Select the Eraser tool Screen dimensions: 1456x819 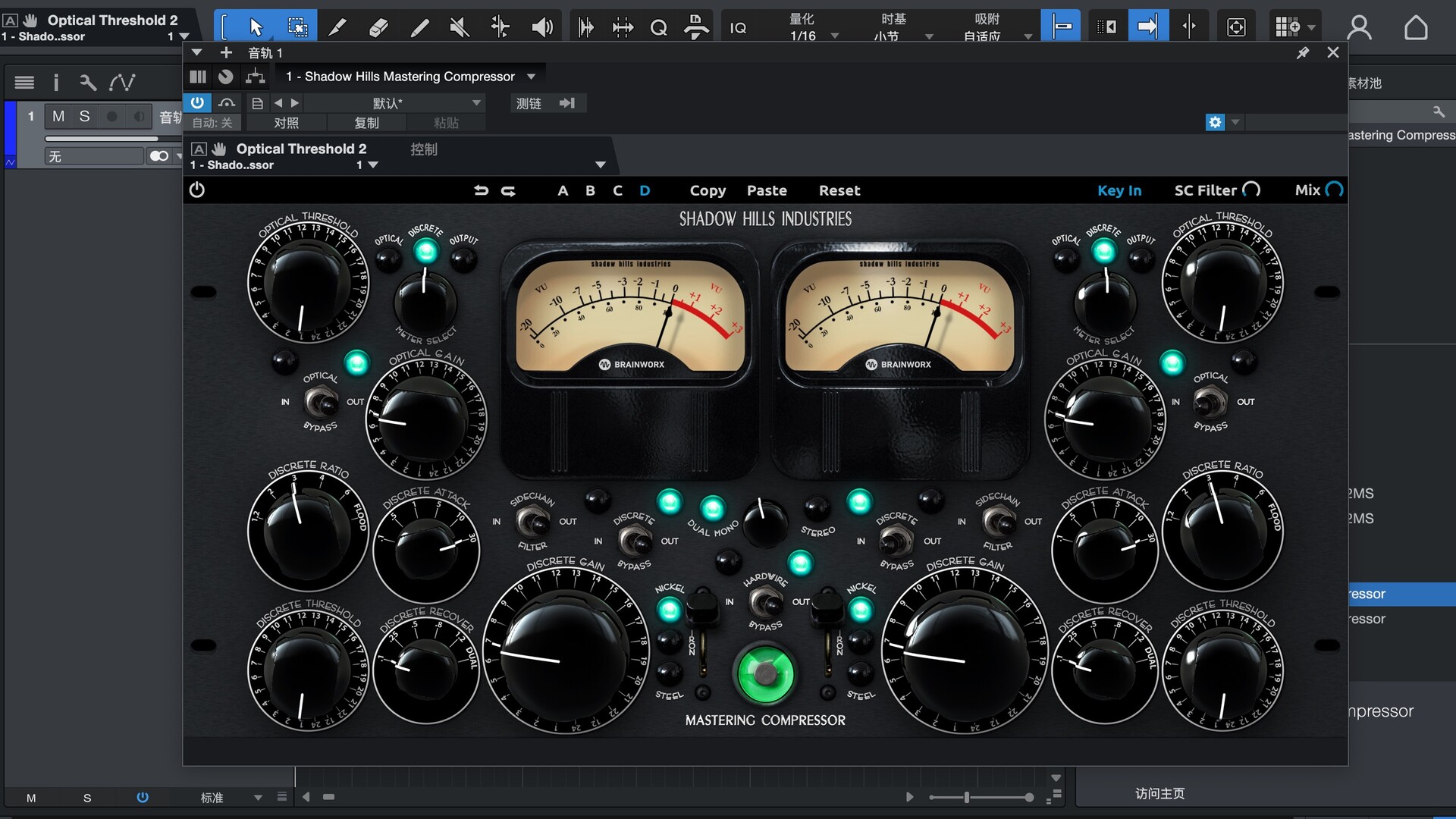[378, 27]
